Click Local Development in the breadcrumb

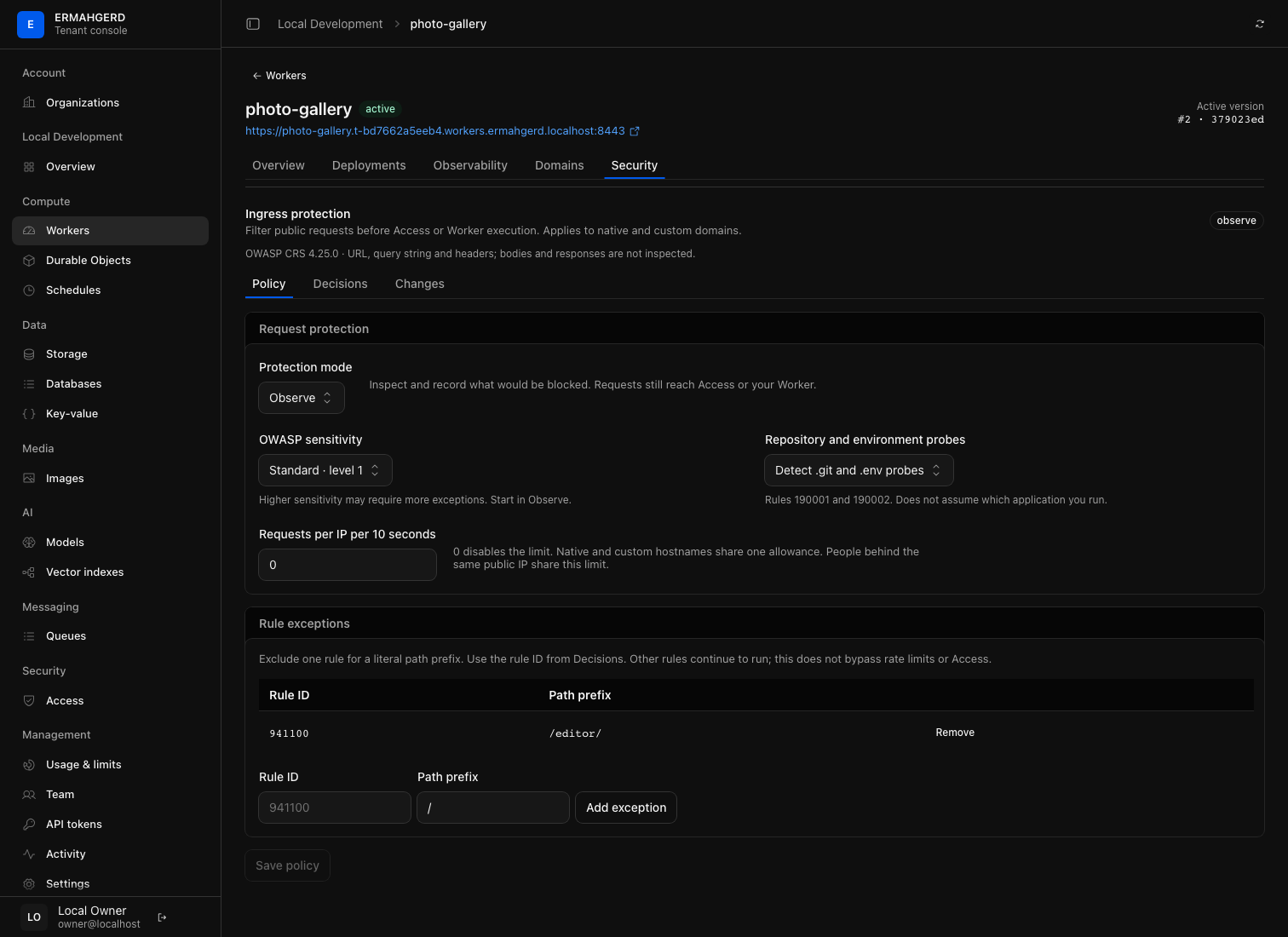[x=331, y=24]
